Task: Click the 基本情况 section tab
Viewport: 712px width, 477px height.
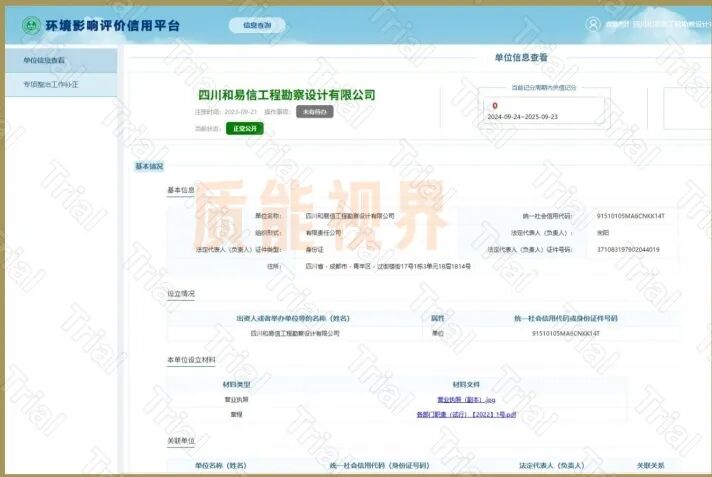Action: point(149,166)
